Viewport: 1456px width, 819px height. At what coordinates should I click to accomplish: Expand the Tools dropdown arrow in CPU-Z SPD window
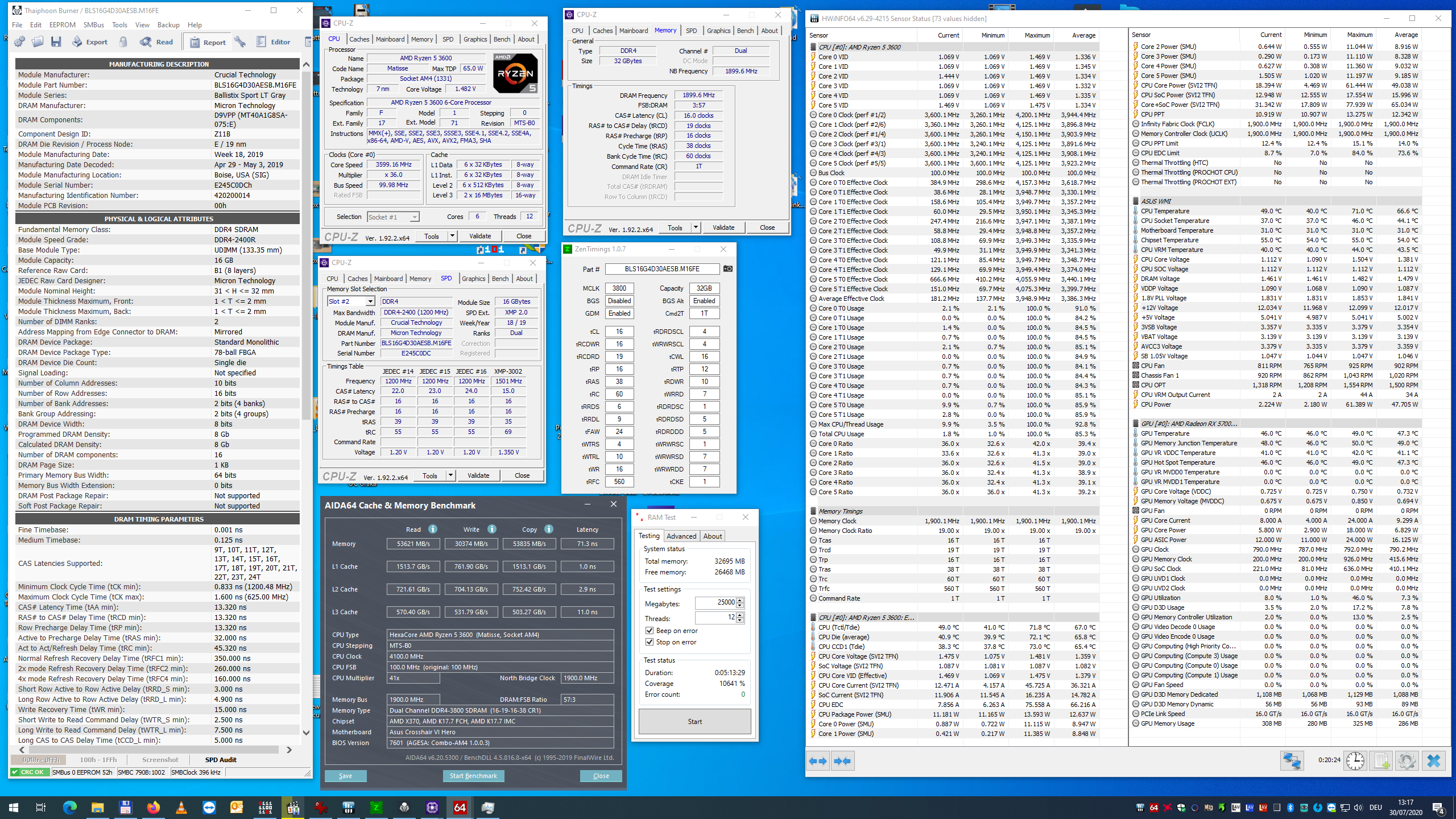click(x=450, y=475)
